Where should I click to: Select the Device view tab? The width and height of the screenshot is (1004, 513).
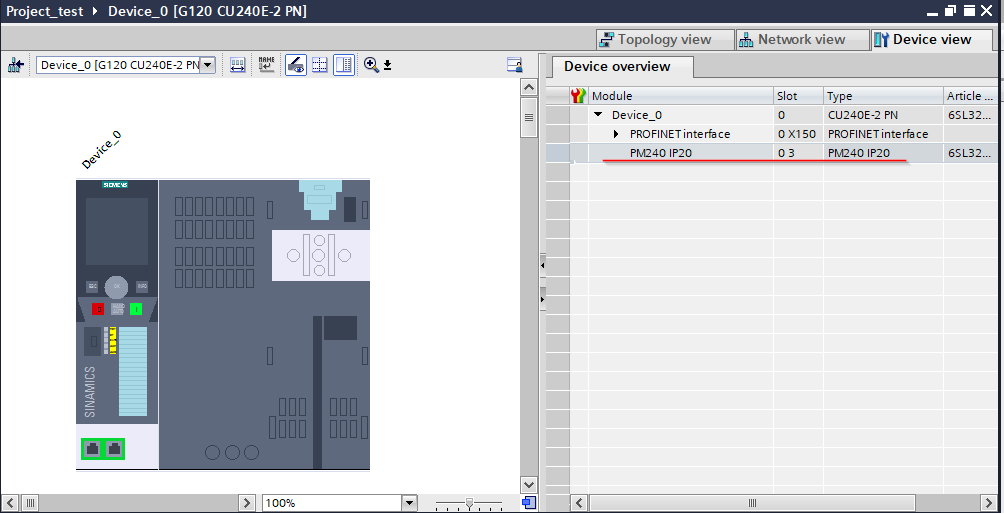tap(932, 40)
